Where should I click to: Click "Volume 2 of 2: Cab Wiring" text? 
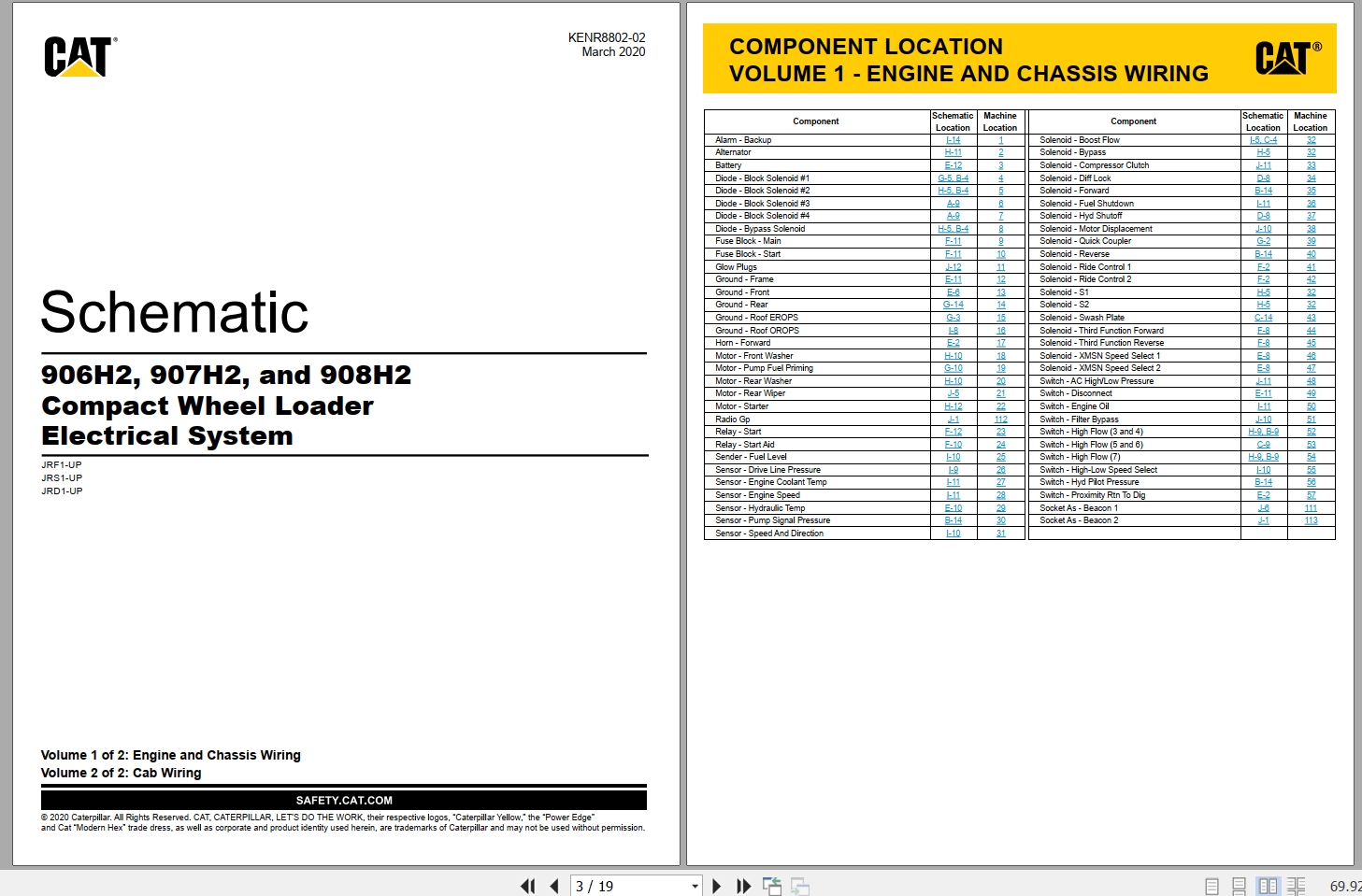(122, 773)
